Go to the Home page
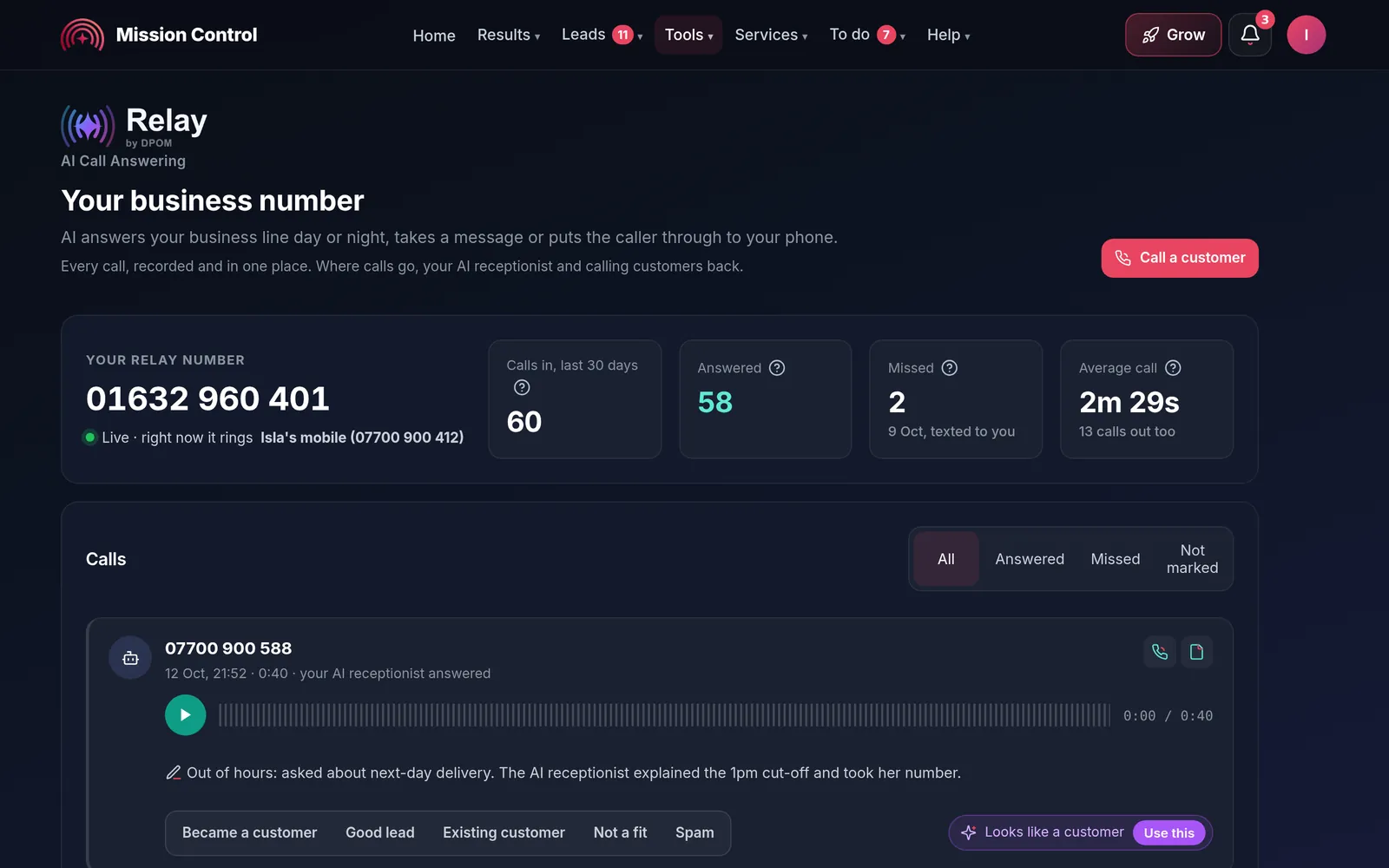 434,36
